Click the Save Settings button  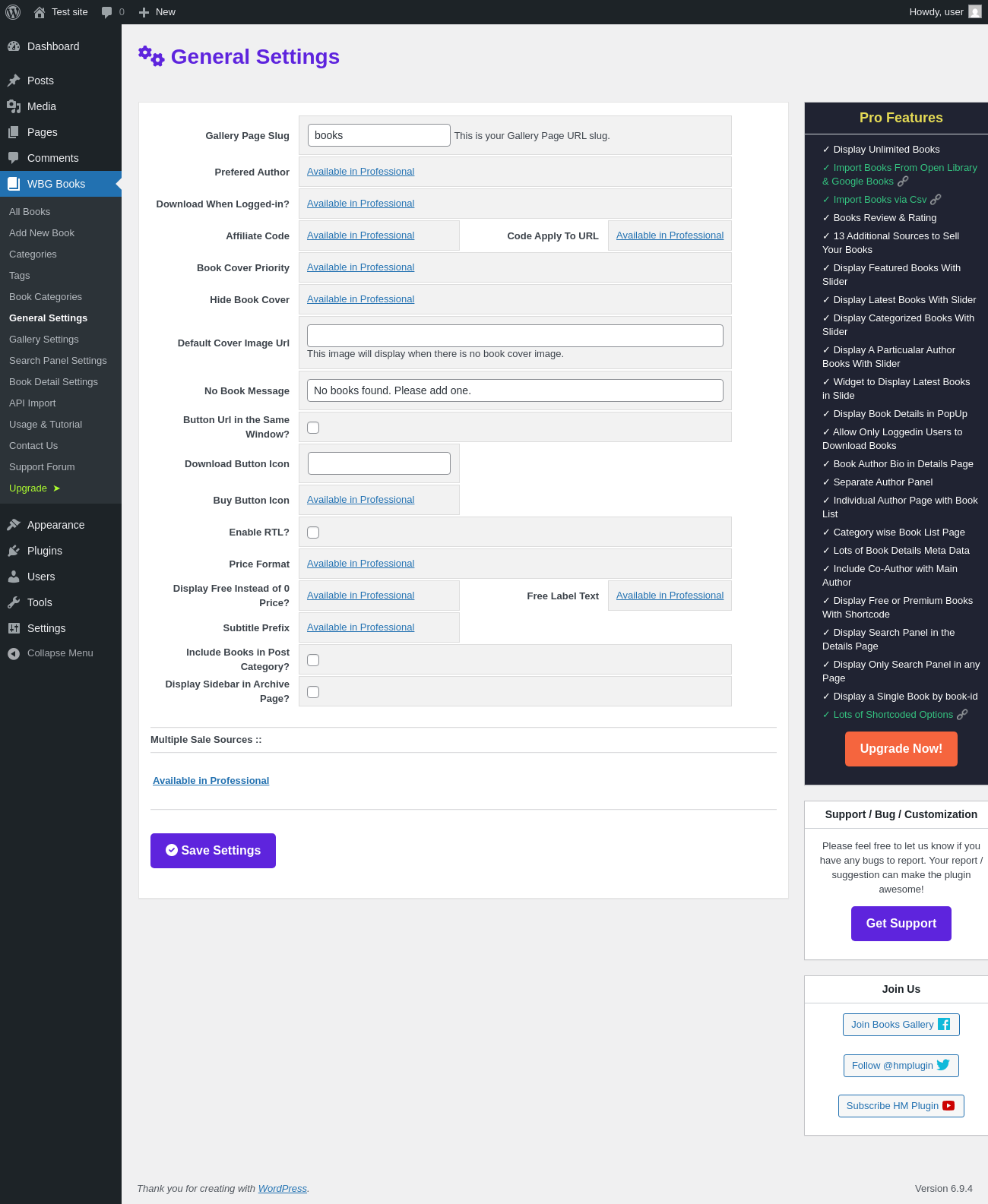click(213, 851)
